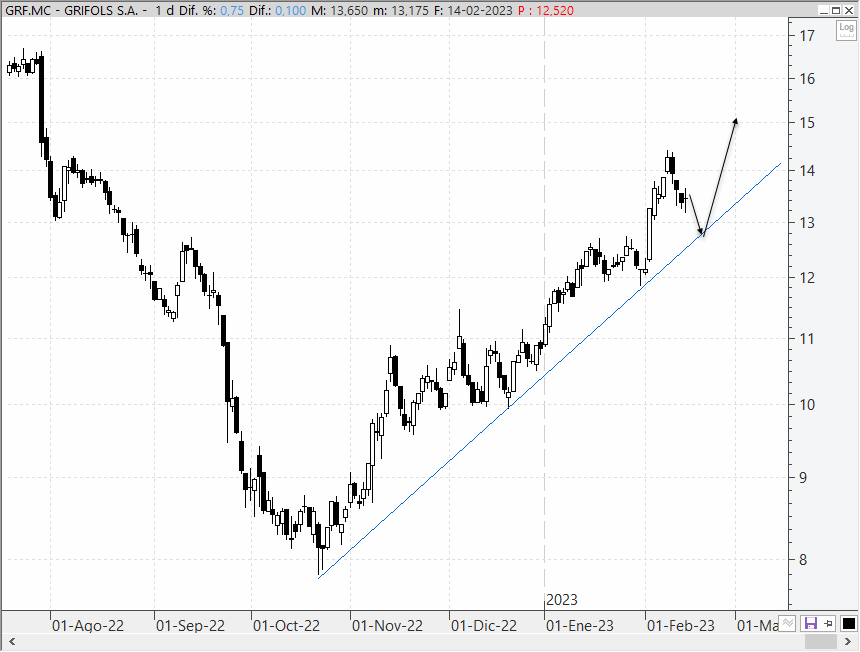Click price axis label 9
This screenshot has height=652, width=860.
804,478
